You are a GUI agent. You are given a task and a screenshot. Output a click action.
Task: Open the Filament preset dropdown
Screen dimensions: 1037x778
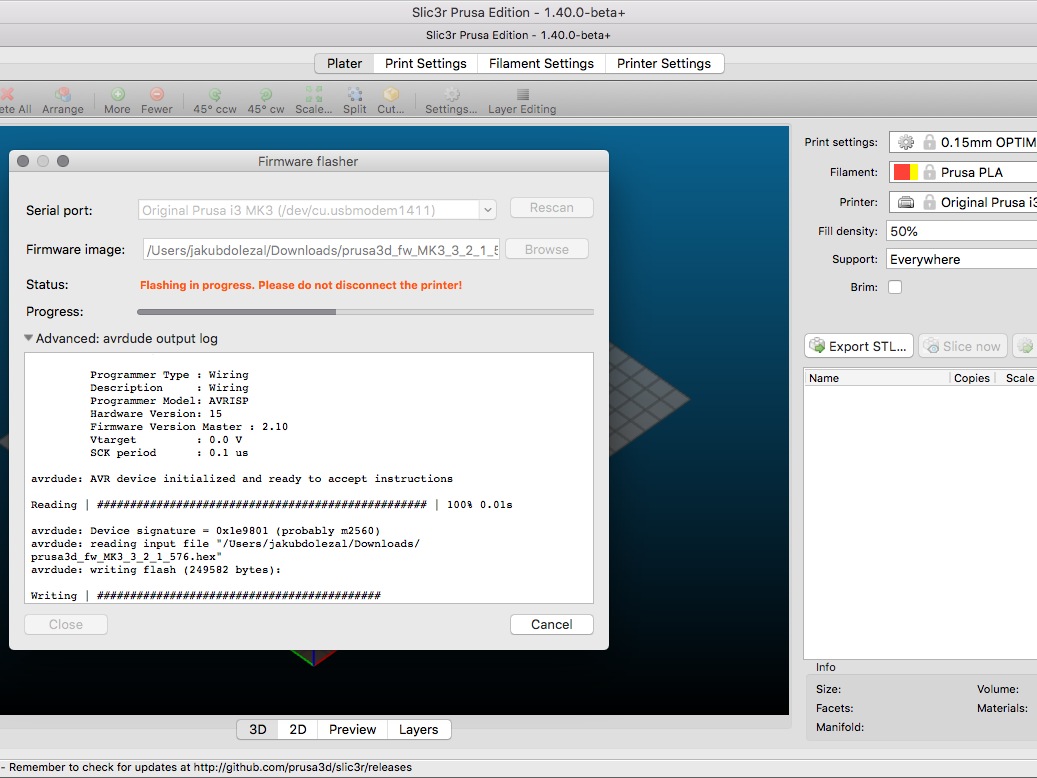963,172
